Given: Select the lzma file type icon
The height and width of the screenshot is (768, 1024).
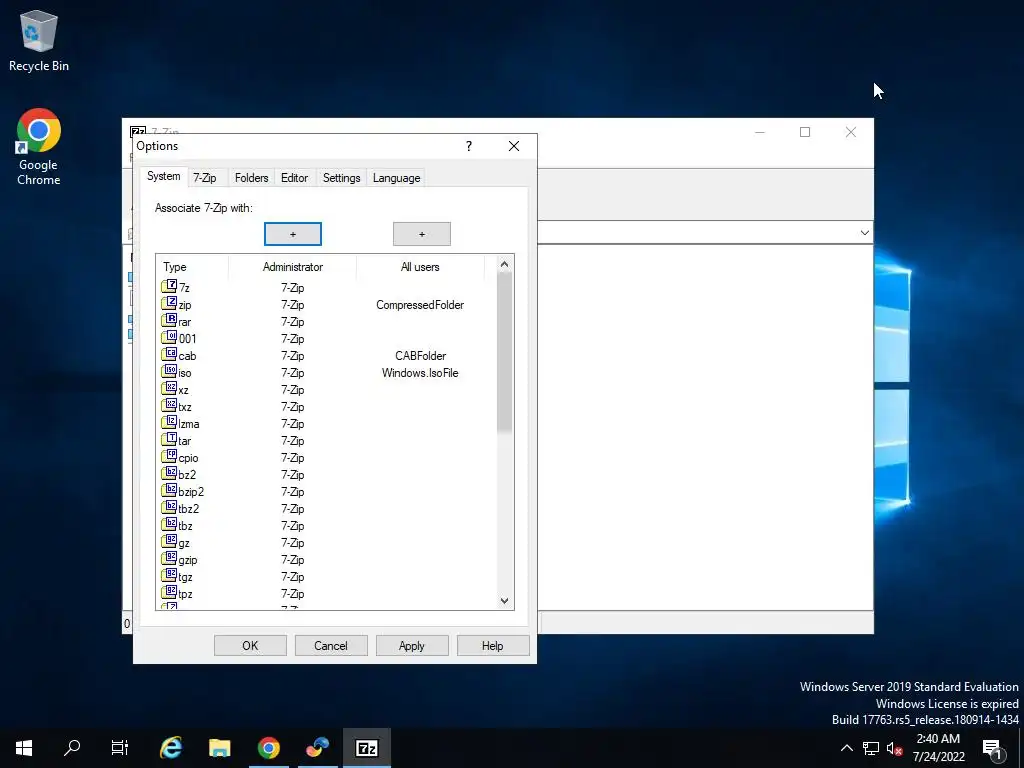Looking at the screenshot, I should tap(169, 422).
